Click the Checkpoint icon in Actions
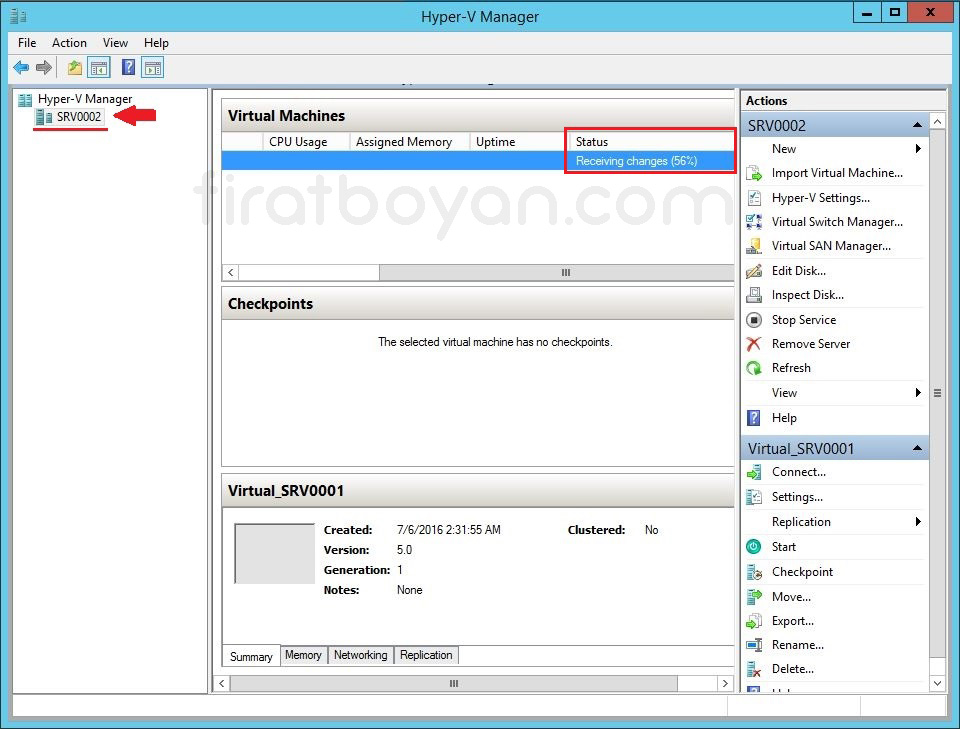Screen dimensions: 960x729 pos(754,572)
